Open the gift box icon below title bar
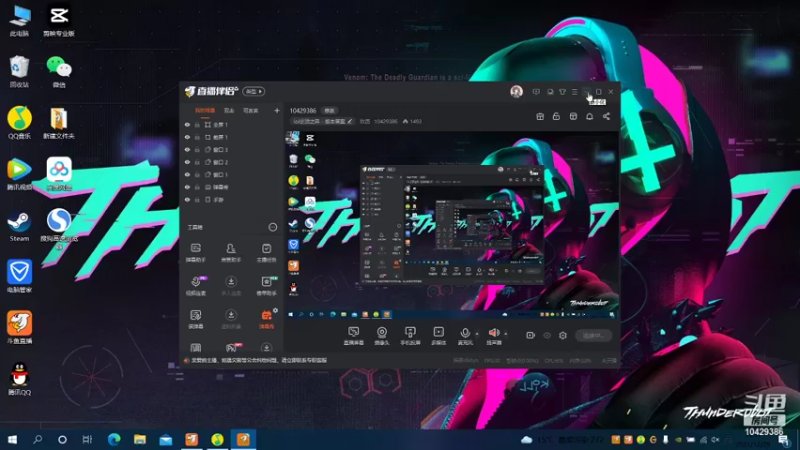The image size is (800, 450). tap(540, 117)
